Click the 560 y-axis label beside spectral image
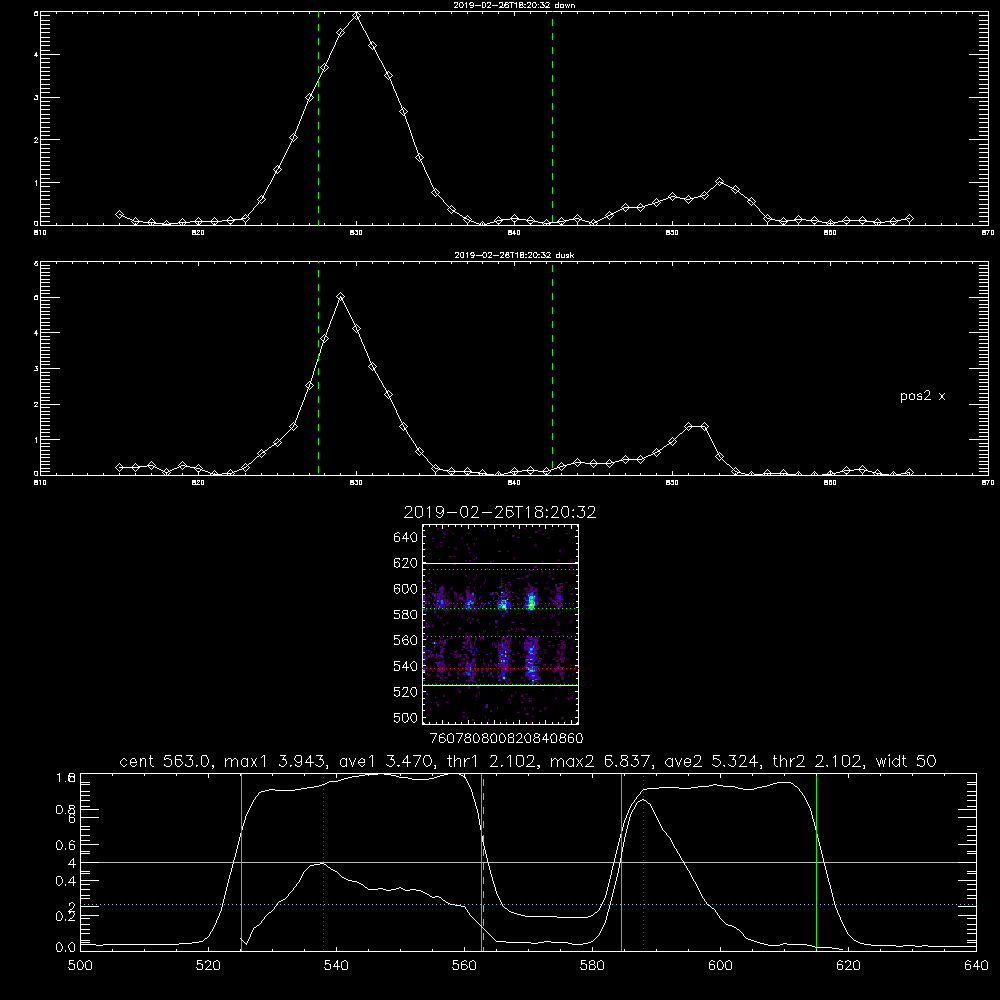This screenshot has height=1000, width=1000. coord(406,640)
